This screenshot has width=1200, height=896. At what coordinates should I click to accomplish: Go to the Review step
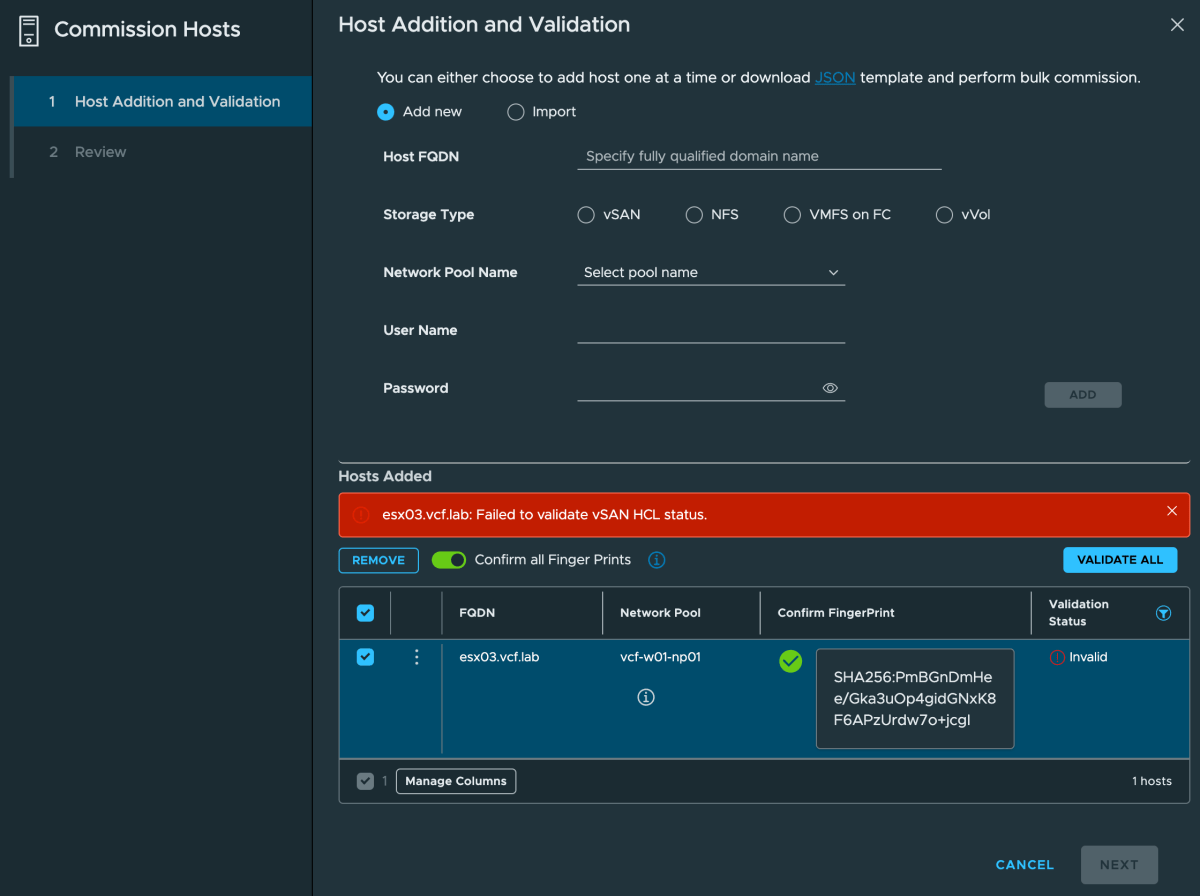pos(100,152)
